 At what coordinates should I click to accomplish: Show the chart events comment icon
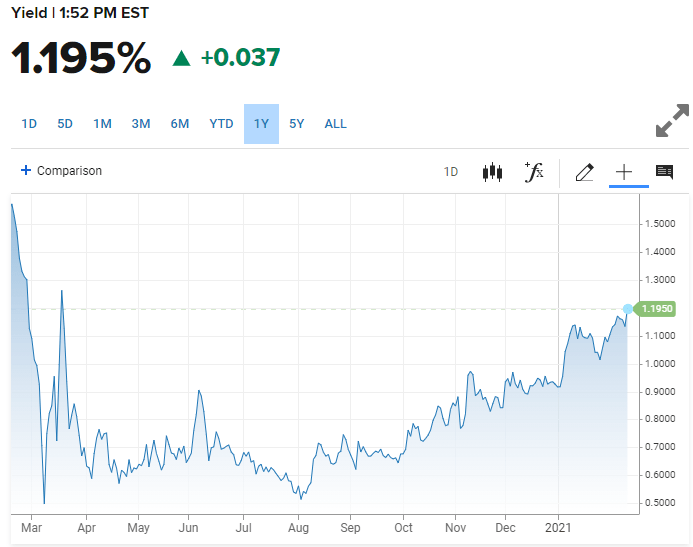click(664, 172)
